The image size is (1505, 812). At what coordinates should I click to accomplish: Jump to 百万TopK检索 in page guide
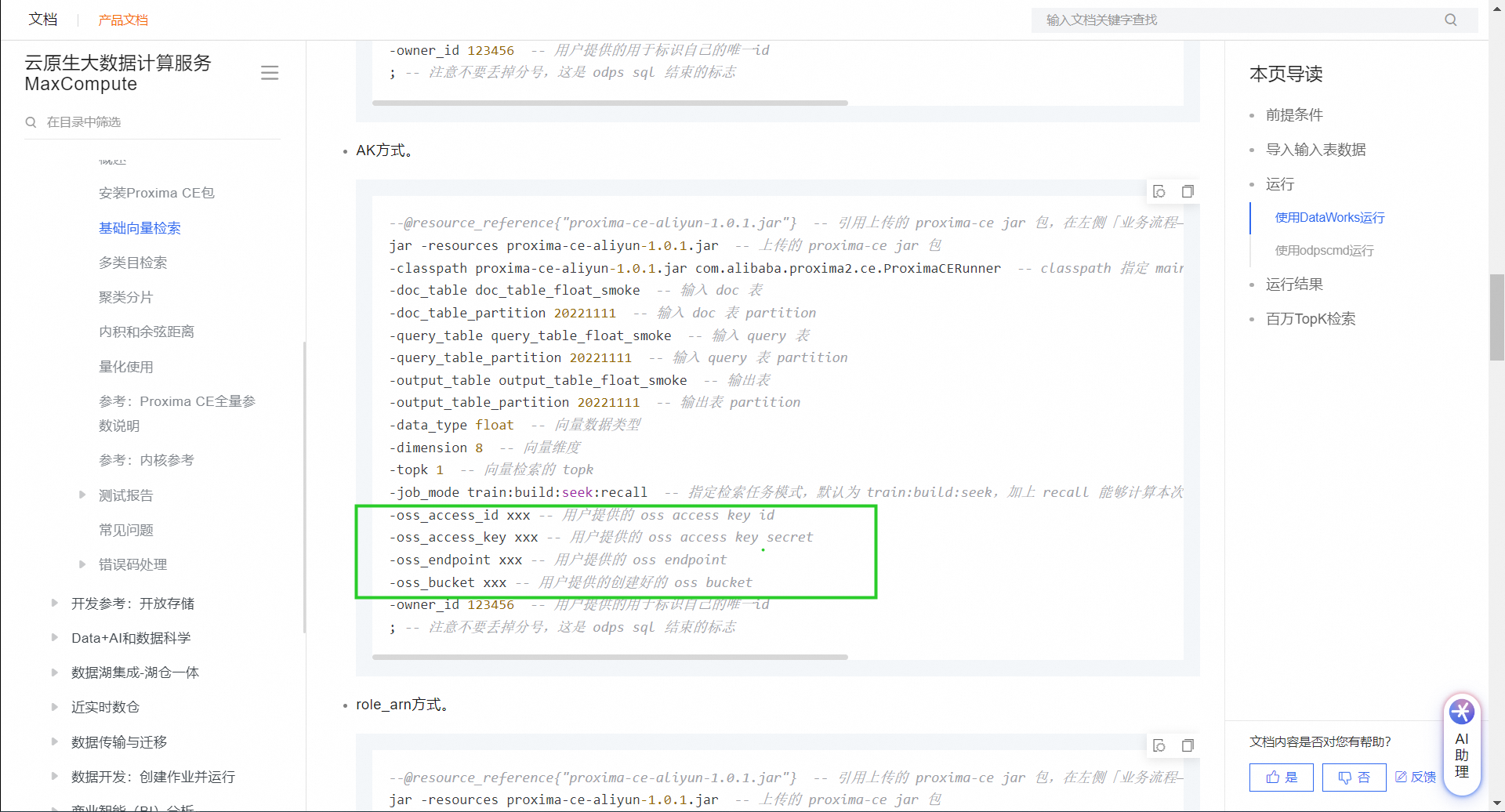[1311, 319]
